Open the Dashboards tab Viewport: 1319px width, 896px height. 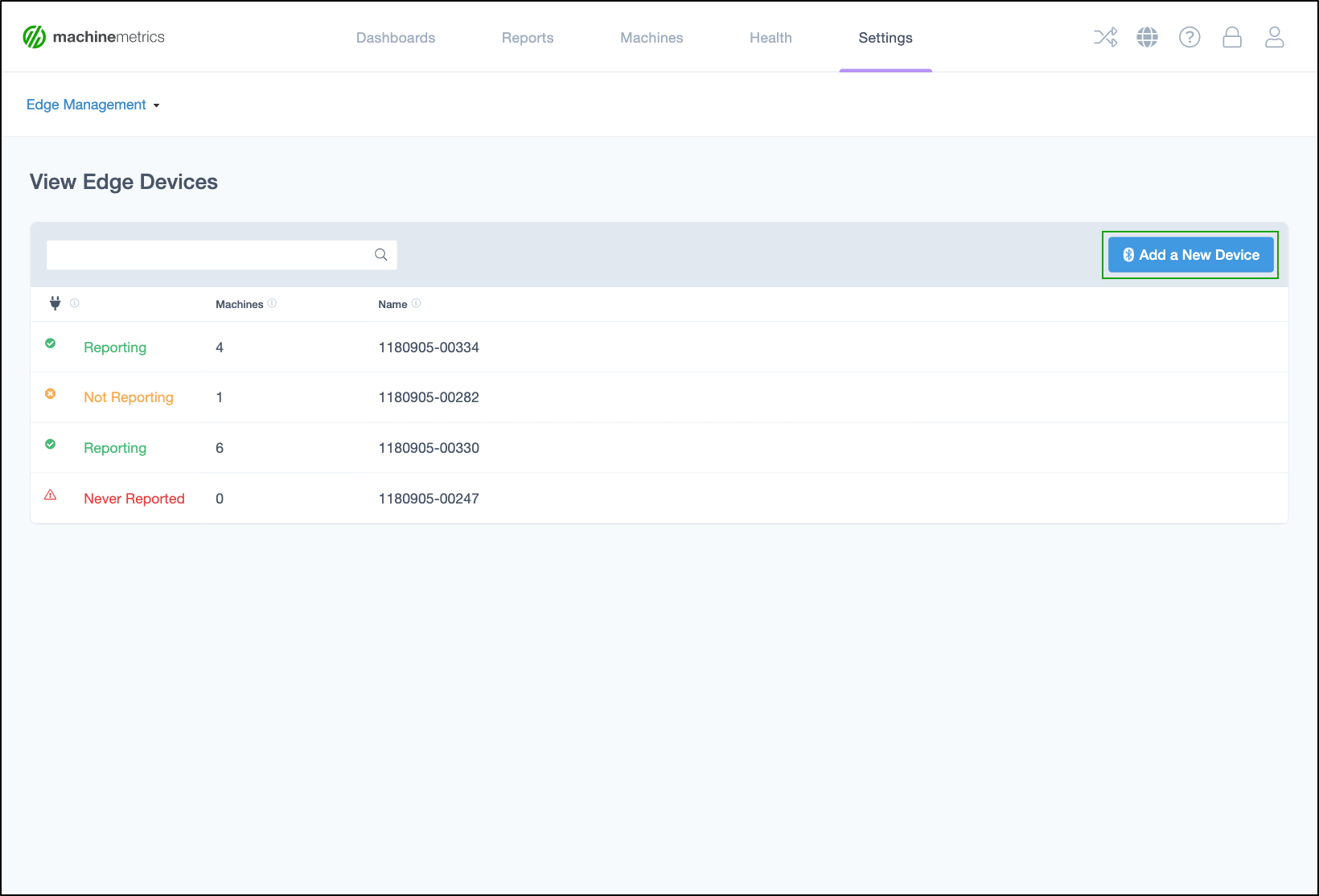(396, 38)
